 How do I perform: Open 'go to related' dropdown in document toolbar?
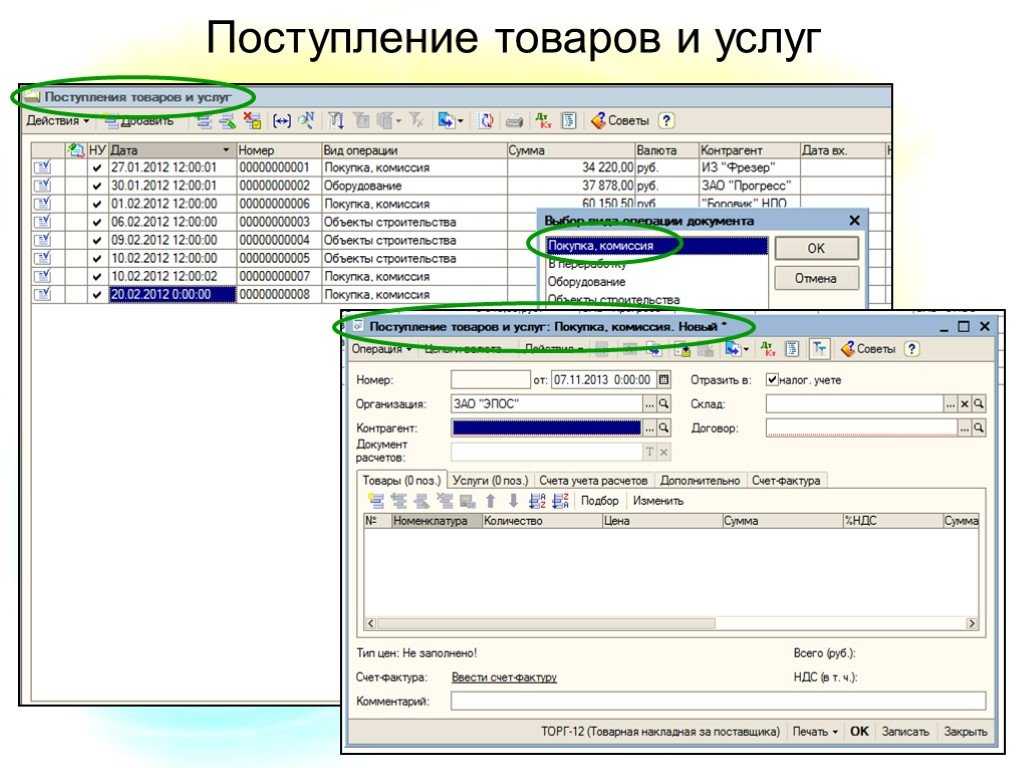pos(737,349)
